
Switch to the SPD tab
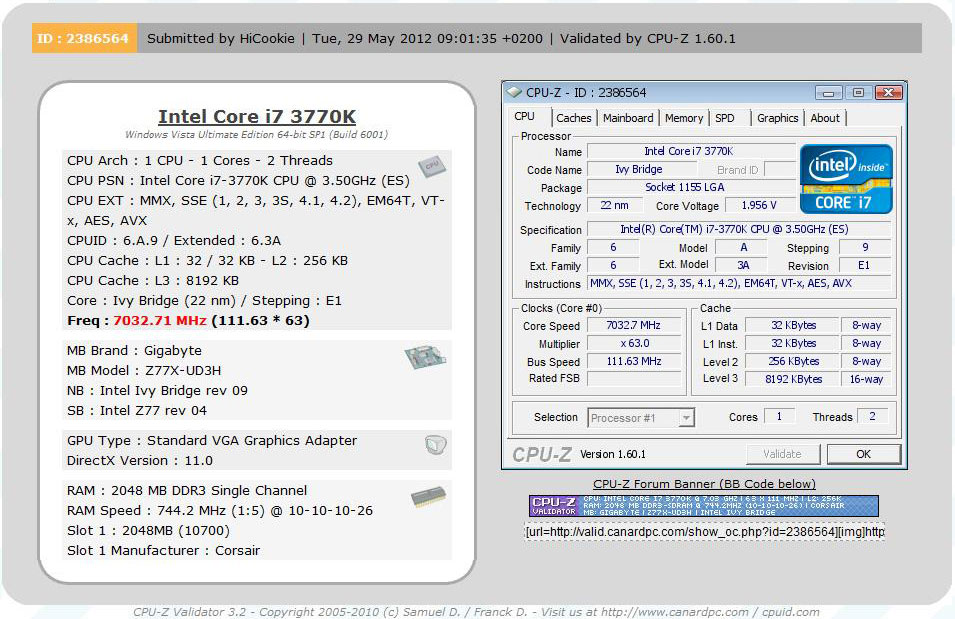click(725, 118)
